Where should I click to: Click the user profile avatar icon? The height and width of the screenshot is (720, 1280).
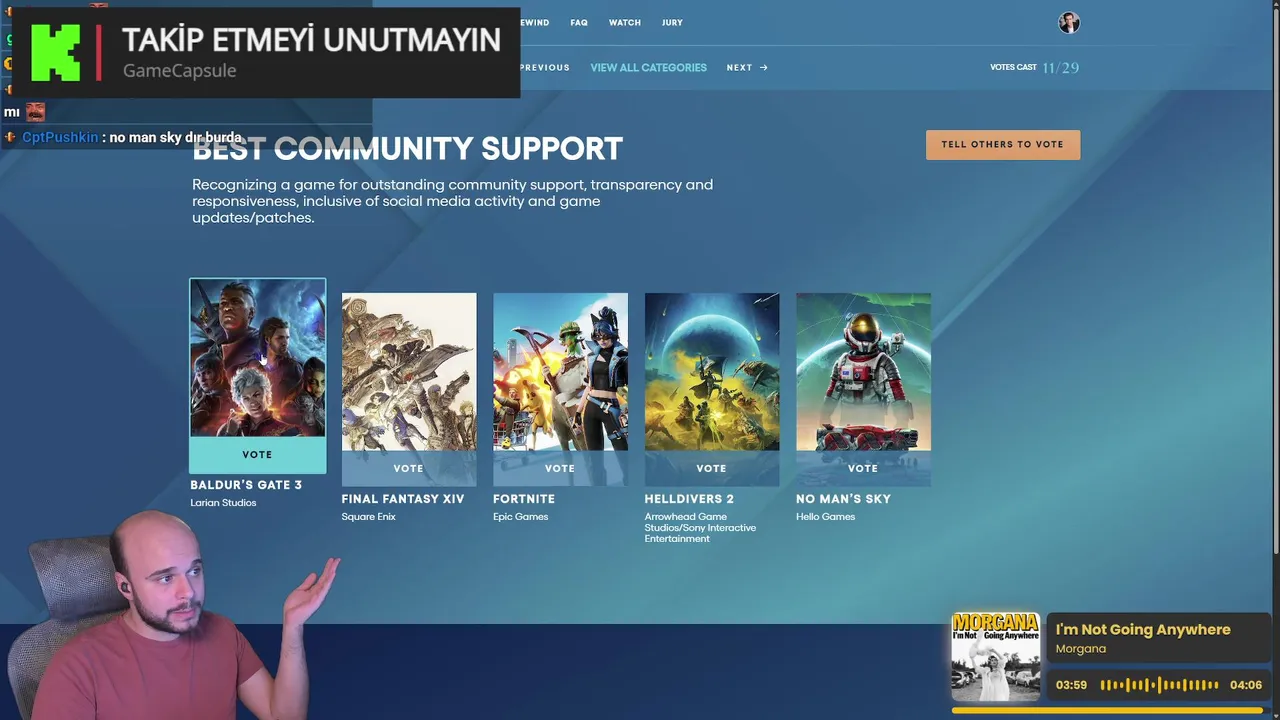[x=1069, y=23]
